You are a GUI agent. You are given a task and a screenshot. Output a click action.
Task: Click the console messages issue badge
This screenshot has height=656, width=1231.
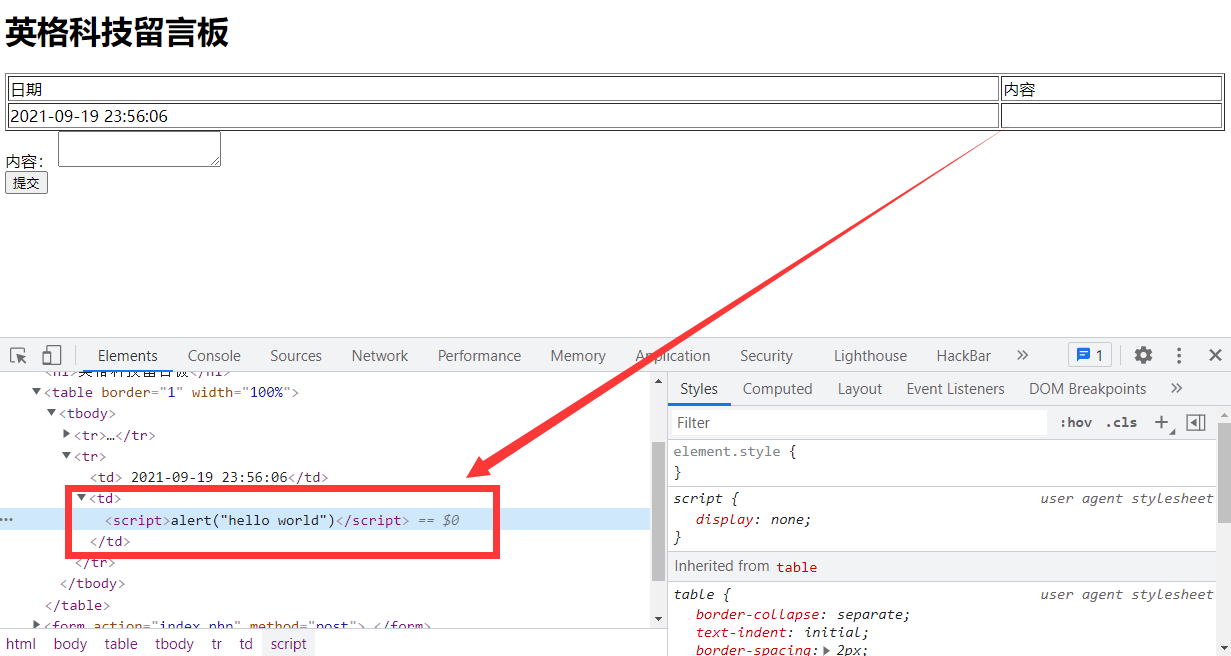point(1089,355)
